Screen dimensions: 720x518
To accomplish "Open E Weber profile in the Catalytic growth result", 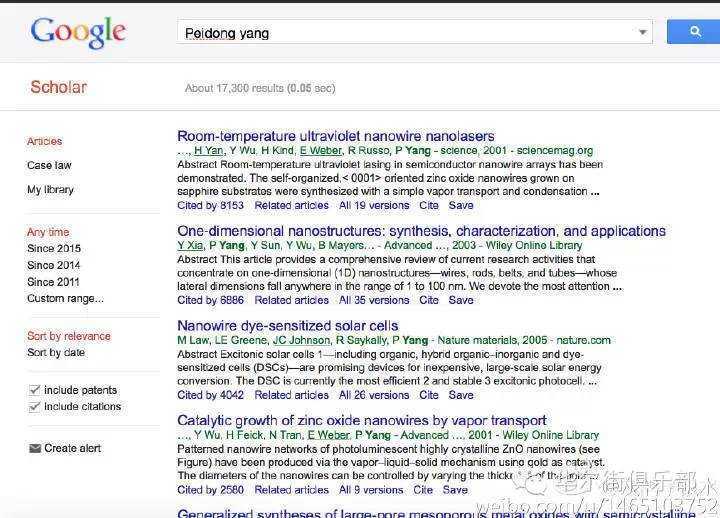I will coord(328,435).
